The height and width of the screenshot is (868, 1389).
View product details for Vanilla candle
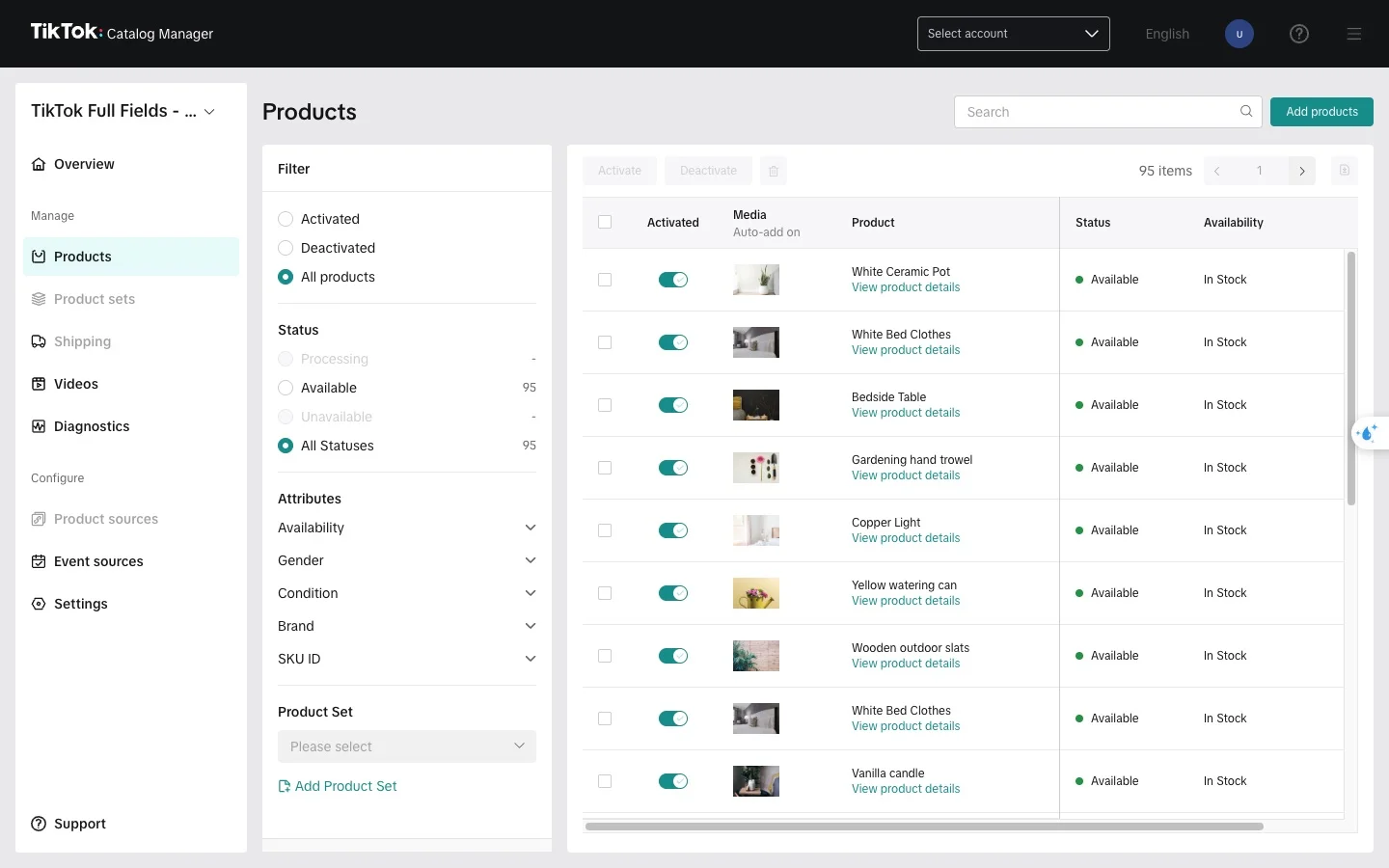(906, 789)
